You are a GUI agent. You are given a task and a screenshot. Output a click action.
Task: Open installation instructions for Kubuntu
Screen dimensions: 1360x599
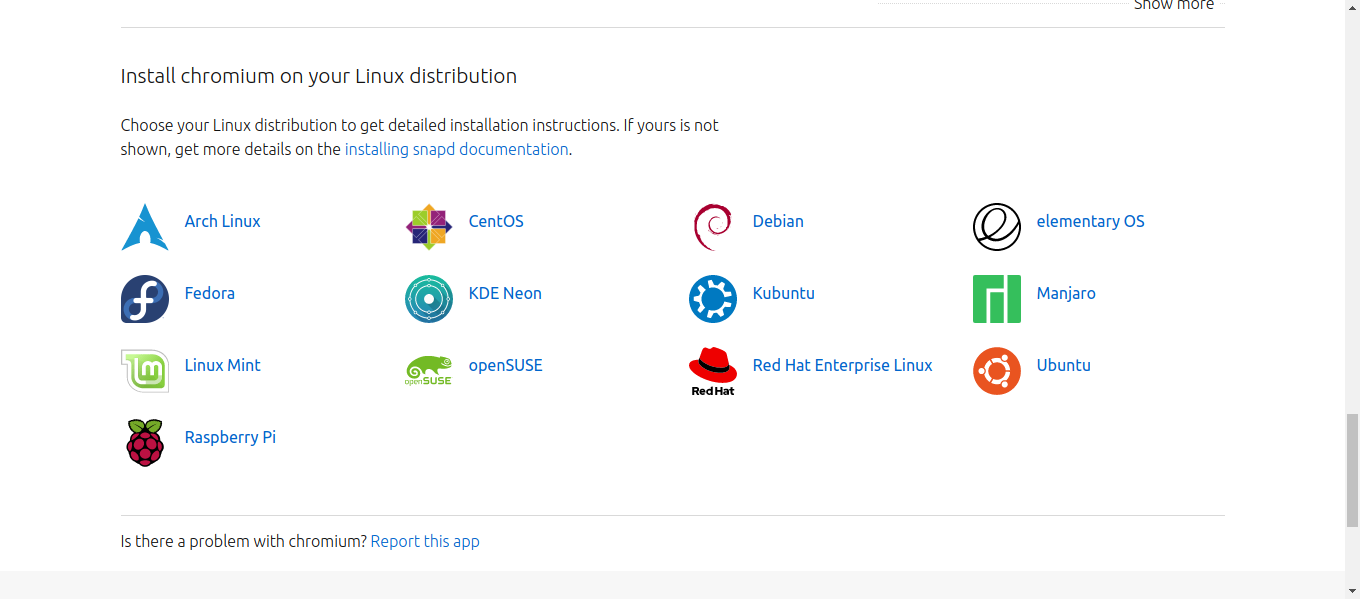(x=783, y=293)
